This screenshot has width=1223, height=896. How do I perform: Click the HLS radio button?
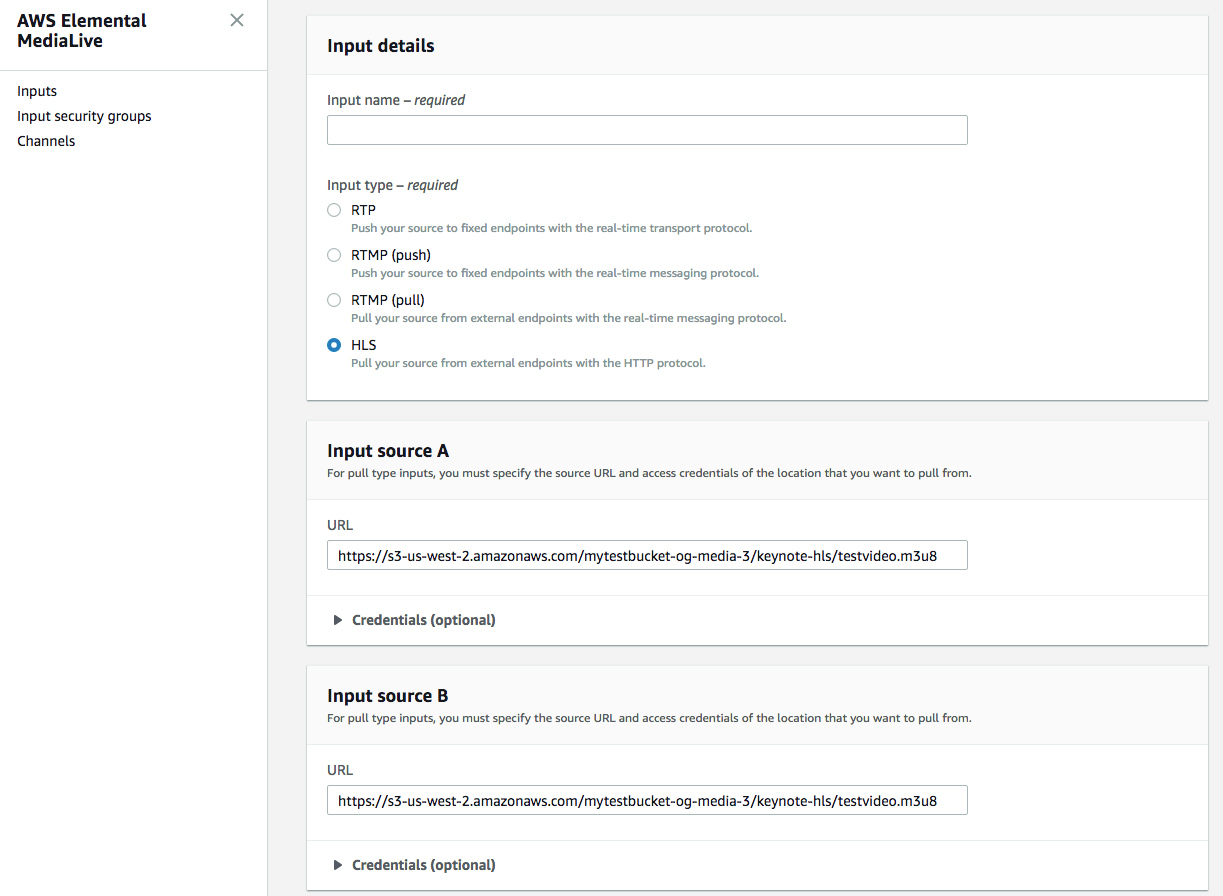[x=334, y=345]
